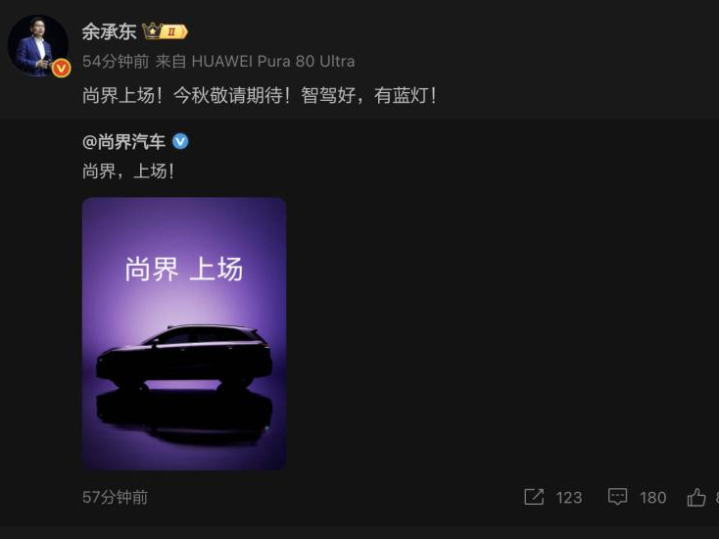Open 余承东's profile avatar

click(38, 45)
